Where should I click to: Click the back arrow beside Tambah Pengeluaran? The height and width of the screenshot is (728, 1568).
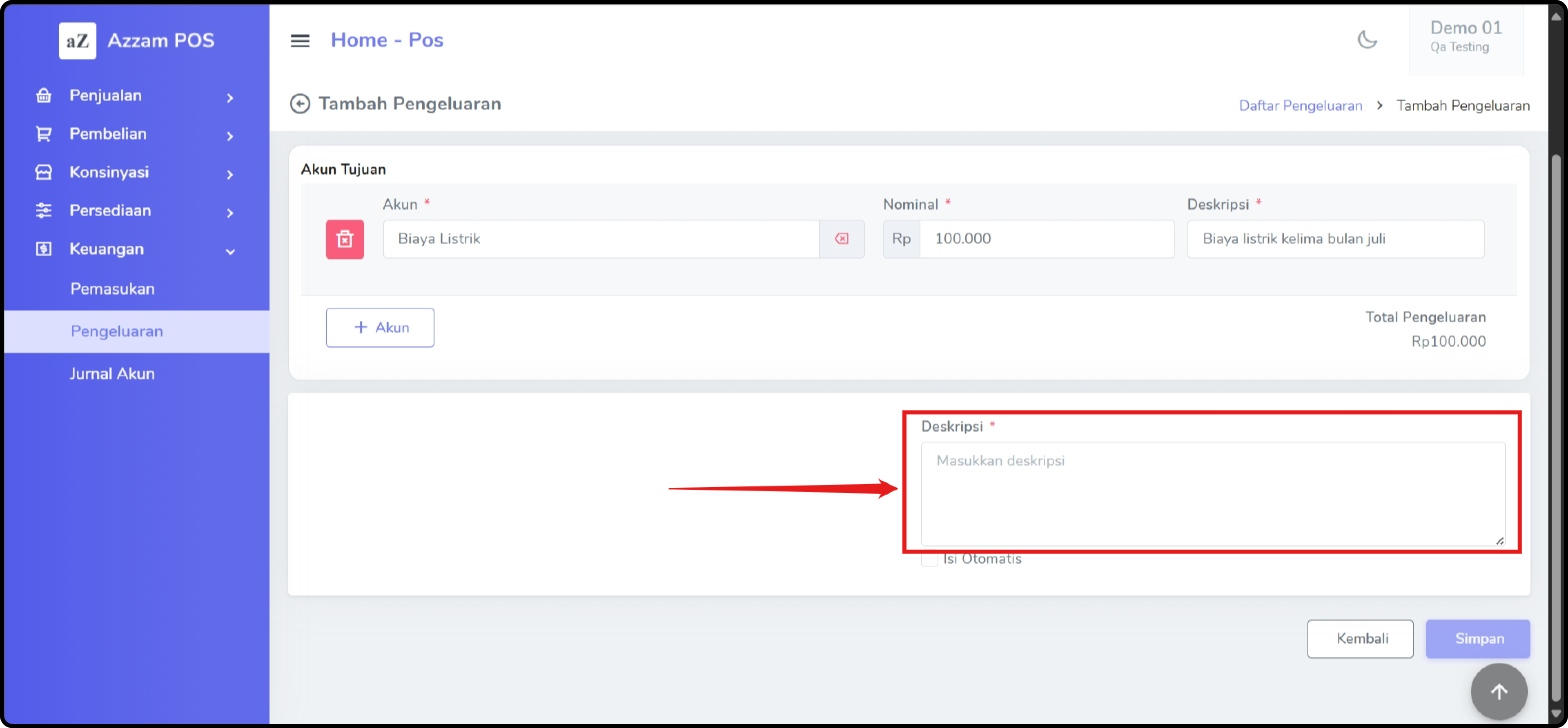(299, 104)
